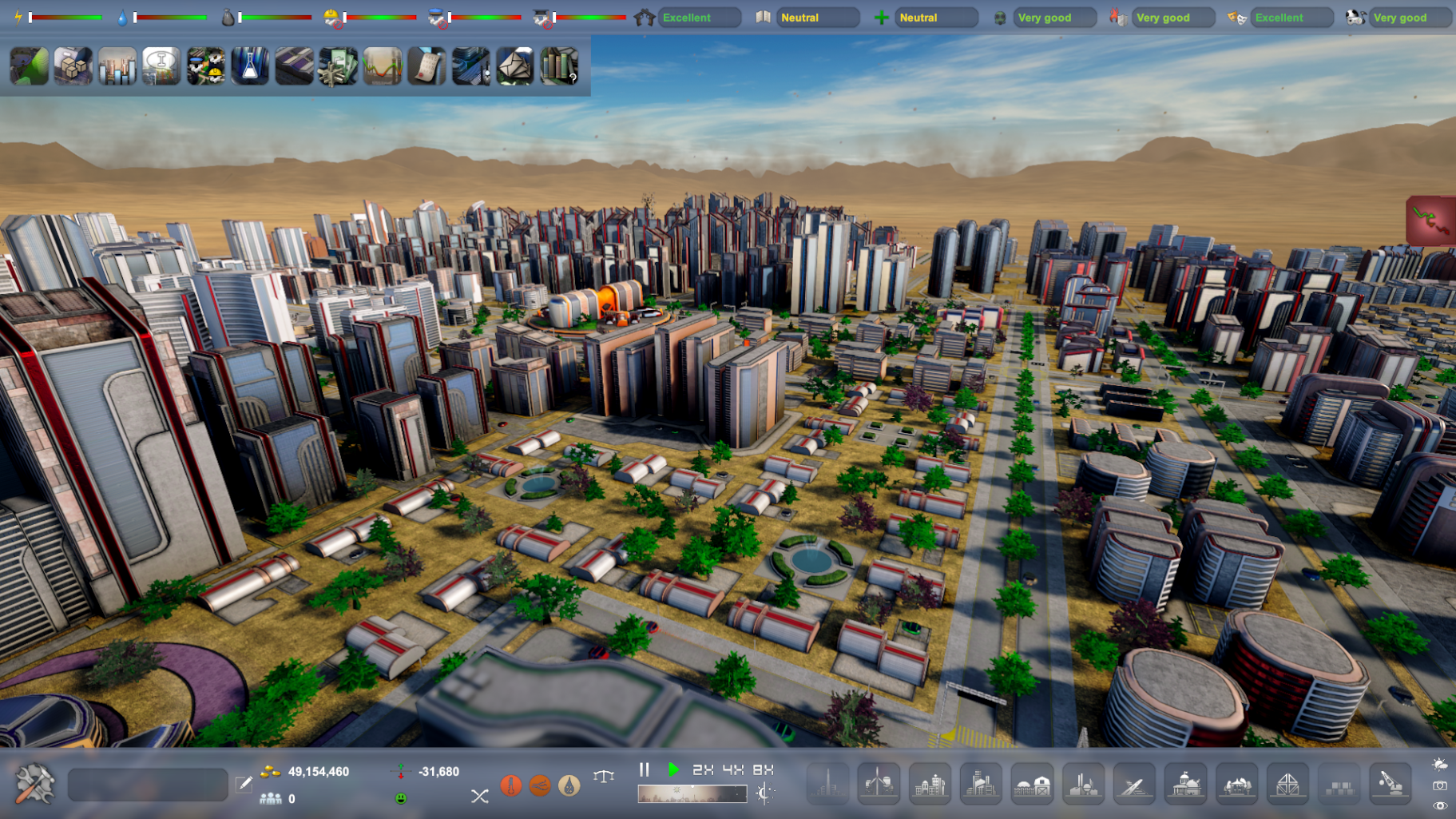Screen dimensions: 1456x819
Task: Click the pencil edit city name icon
Action: pyautogui.click(x=244, y=785)
